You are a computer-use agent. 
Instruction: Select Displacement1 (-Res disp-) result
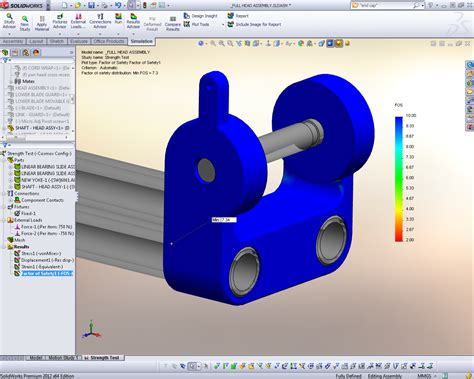coord(44,260)
